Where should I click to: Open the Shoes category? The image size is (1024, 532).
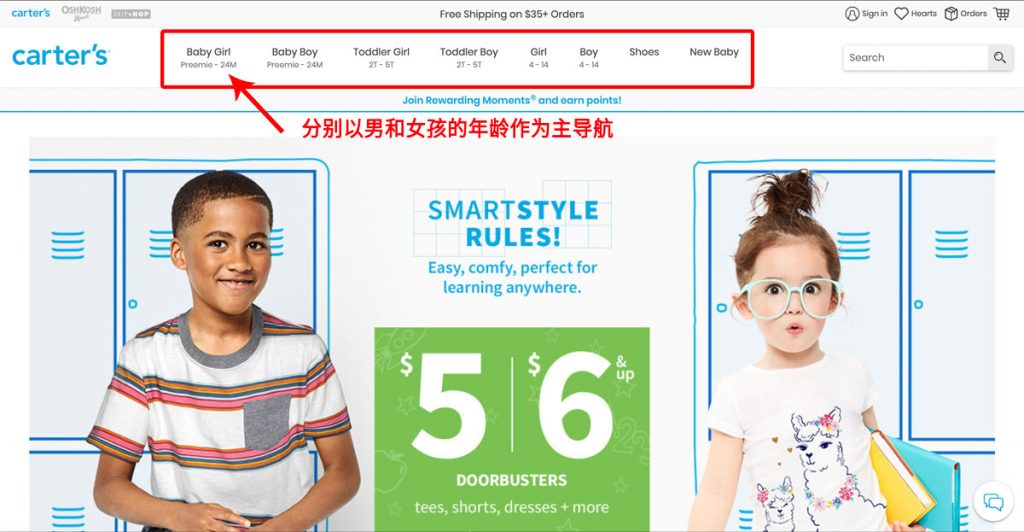click(644, 52)
